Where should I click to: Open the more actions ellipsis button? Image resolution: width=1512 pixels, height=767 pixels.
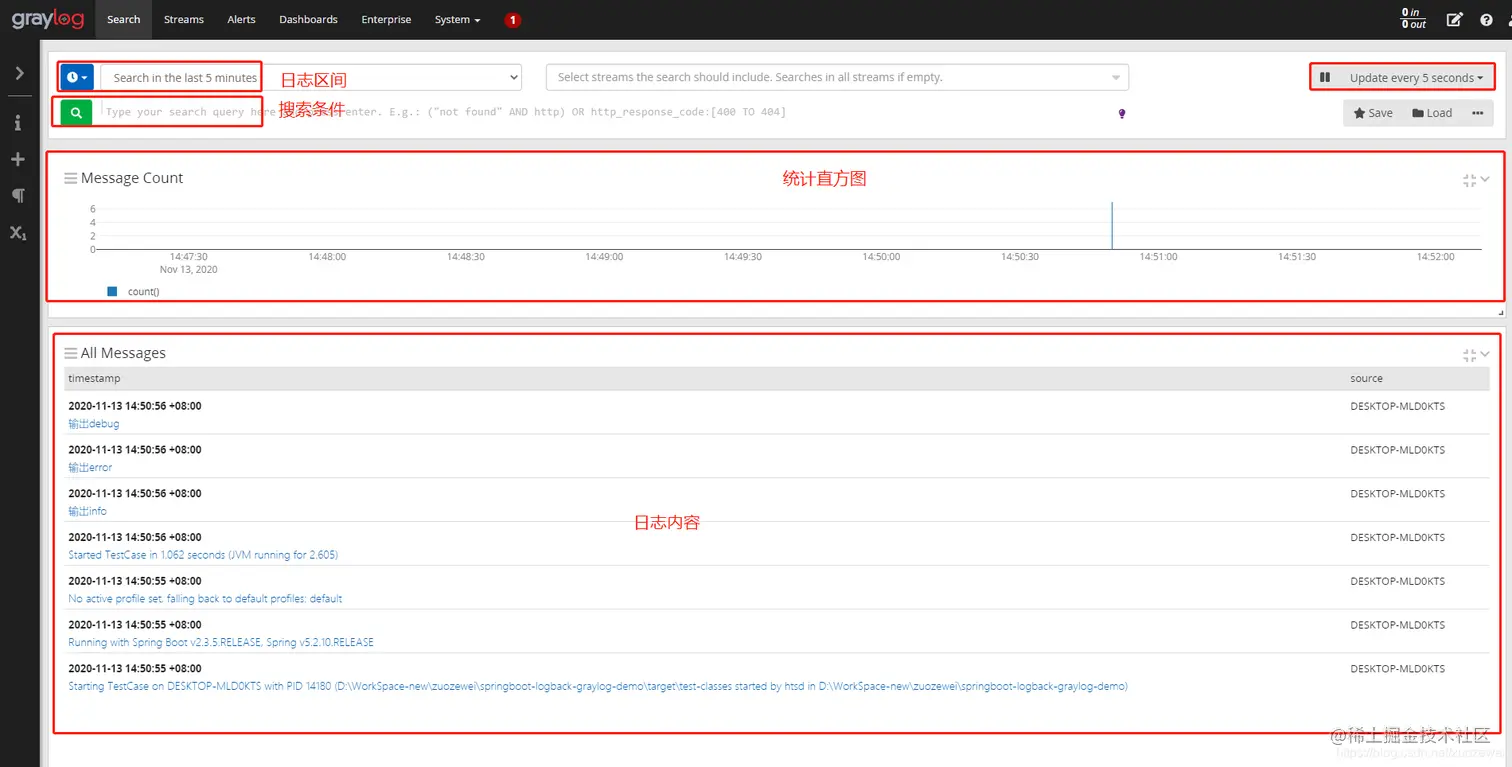[x=1478, y=113]
